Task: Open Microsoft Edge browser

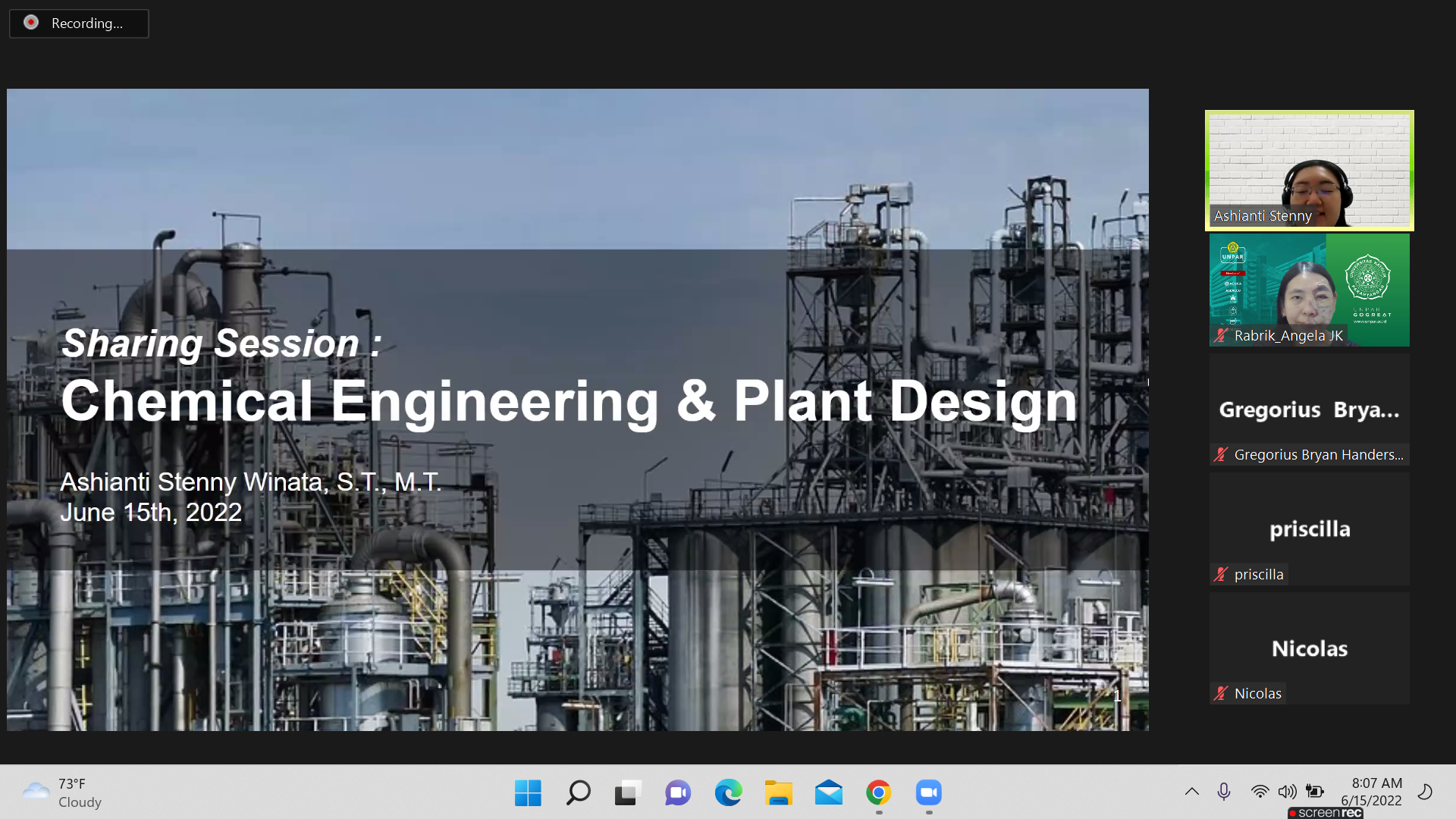Action: (728, 793)
